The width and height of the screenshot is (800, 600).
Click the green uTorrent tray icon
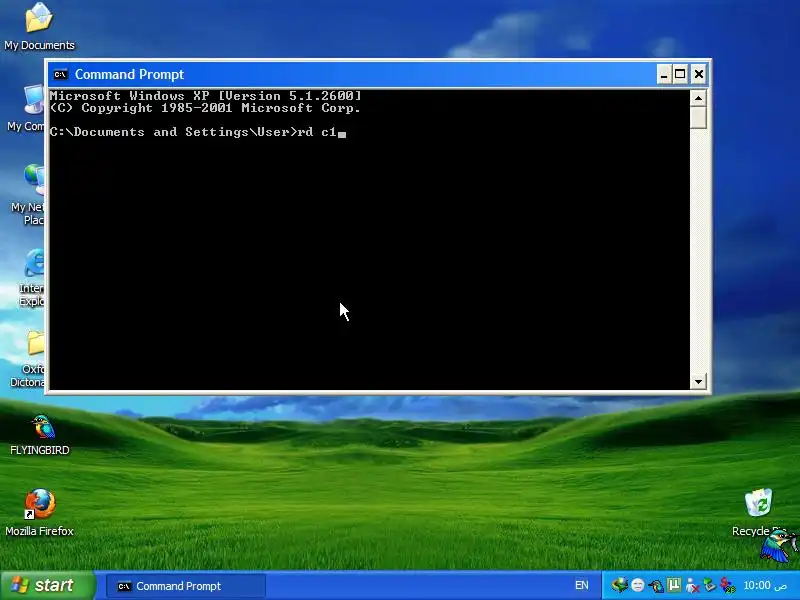point(674,584)
